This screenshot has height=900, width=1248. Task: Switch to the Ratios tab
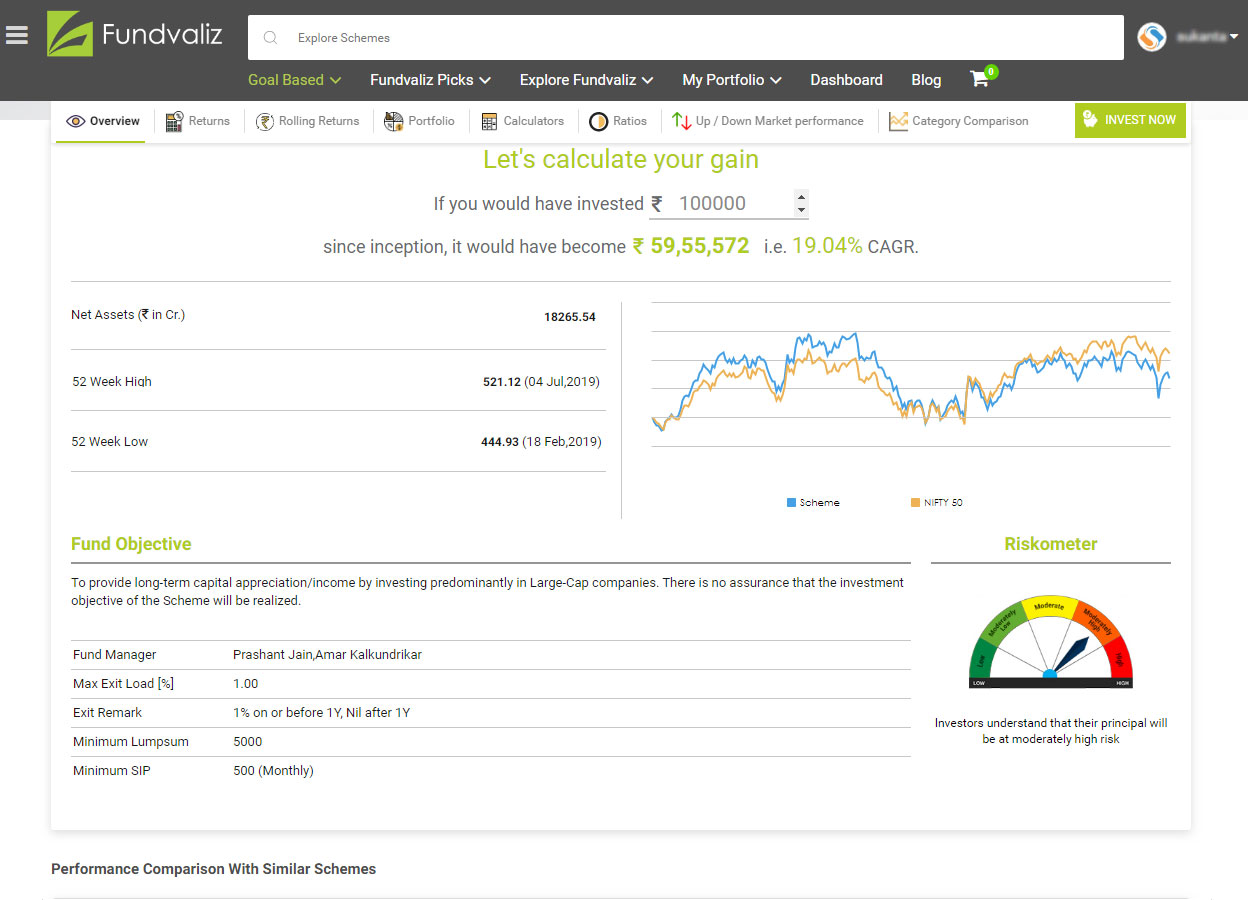(x=617, y=121)
